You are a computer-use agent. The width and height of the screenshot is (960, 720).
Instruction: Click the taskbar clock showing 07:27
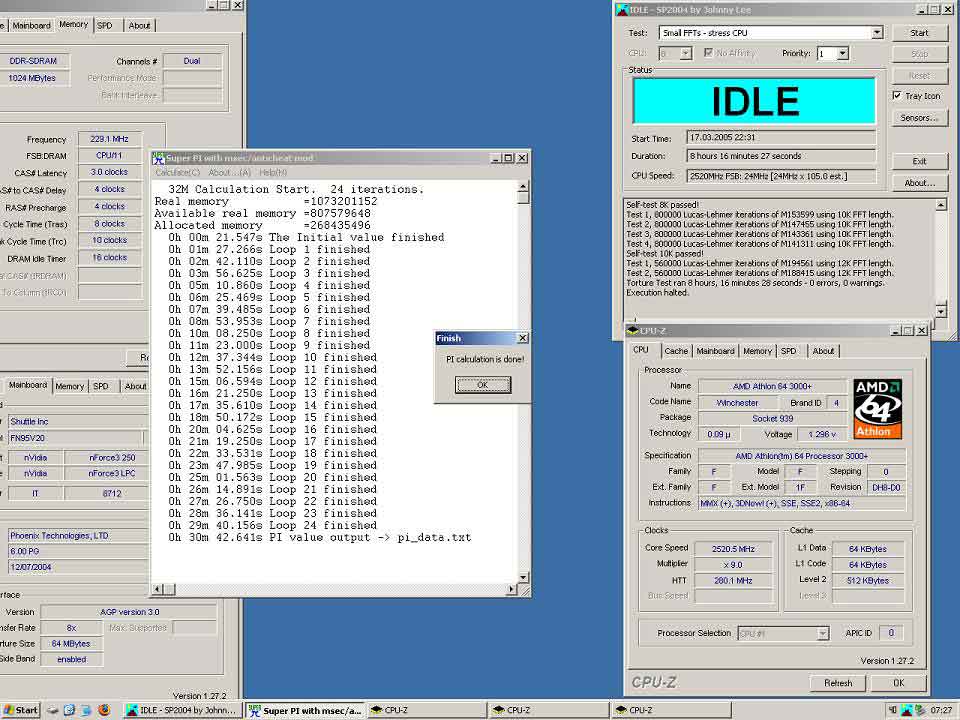click(942, 710)
